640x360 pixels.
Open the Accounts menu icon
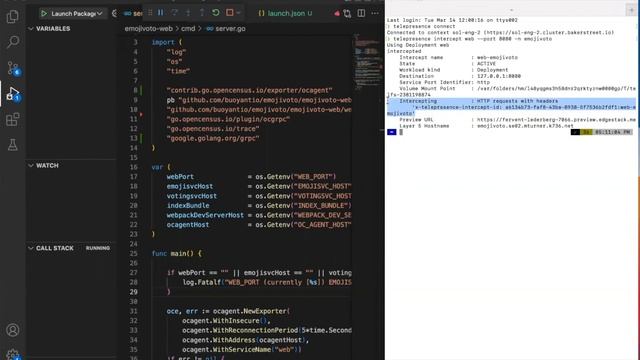[x=13, y=330]
